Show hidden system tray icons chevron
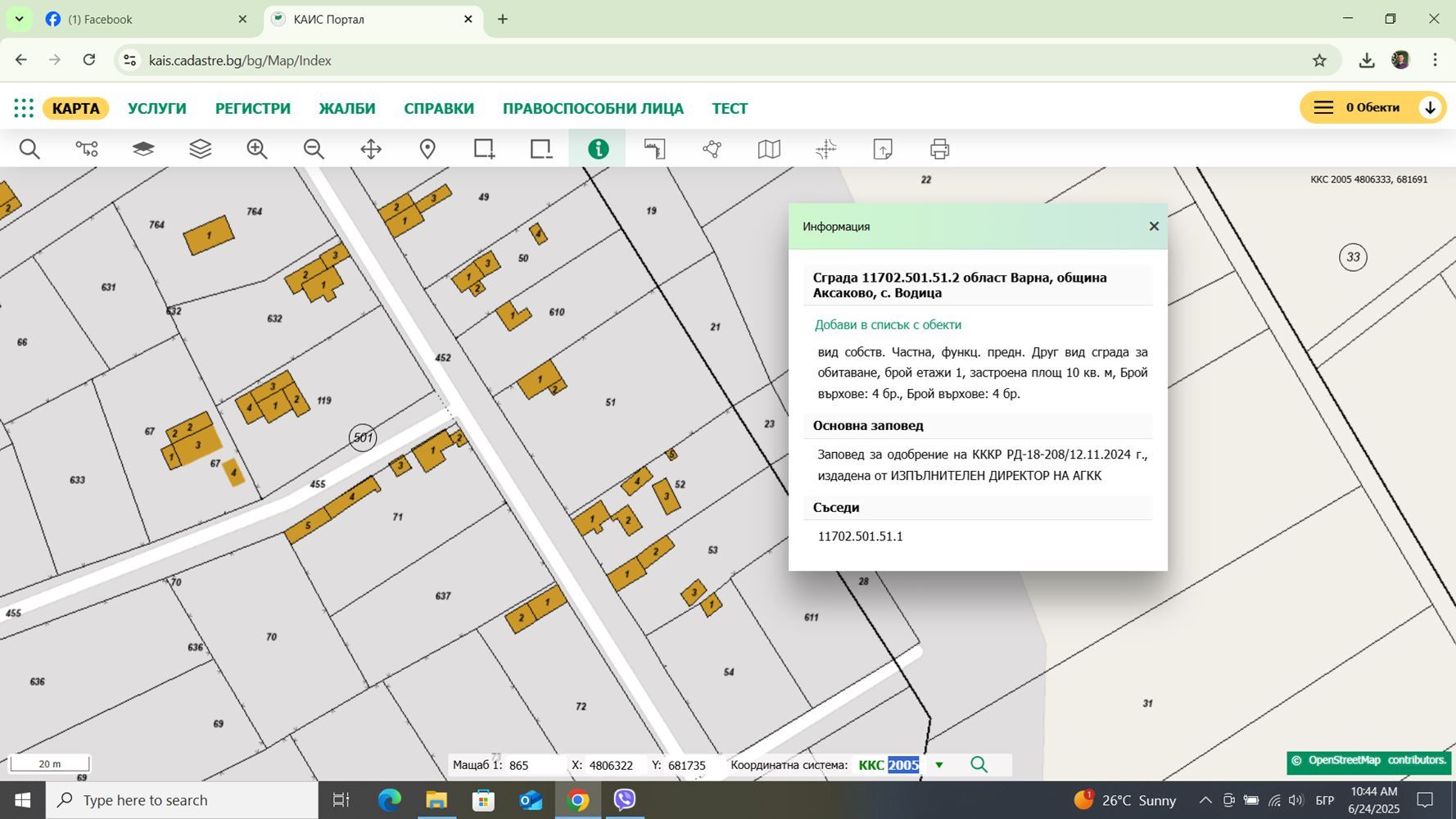 pyautogui.click(x=1205, y=800)
